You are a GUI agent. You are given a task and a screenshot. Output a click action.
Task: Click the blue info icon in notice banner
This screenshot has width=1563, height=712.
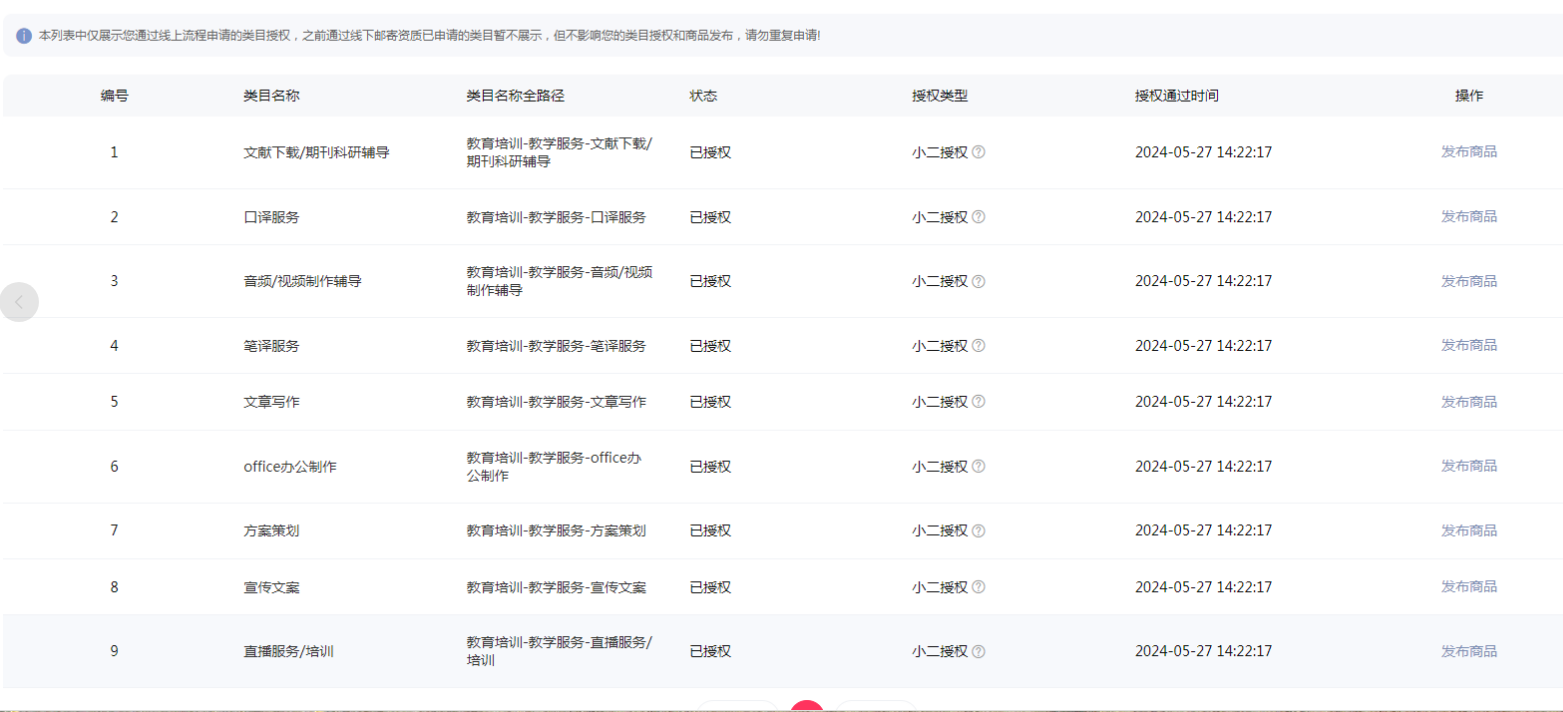click(x=24, y=36)
